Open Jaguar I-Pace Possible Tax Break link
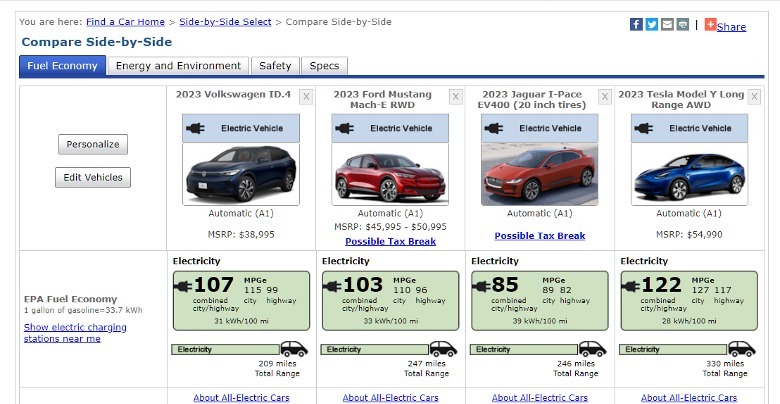This screenshot has width=780, height=404. pos(540,236)
